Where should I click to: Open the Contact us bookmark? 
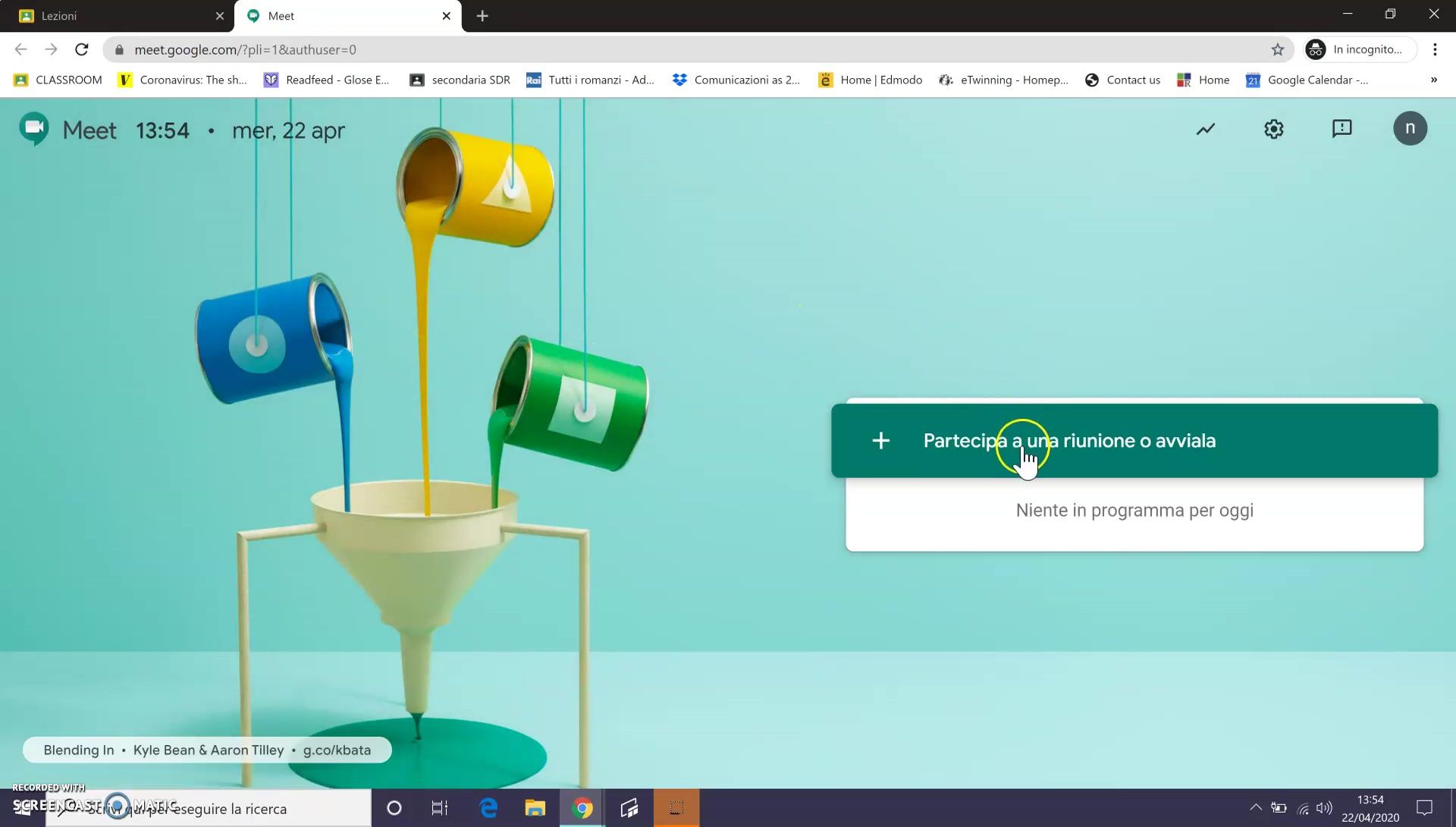click(x=1122, y=80)
